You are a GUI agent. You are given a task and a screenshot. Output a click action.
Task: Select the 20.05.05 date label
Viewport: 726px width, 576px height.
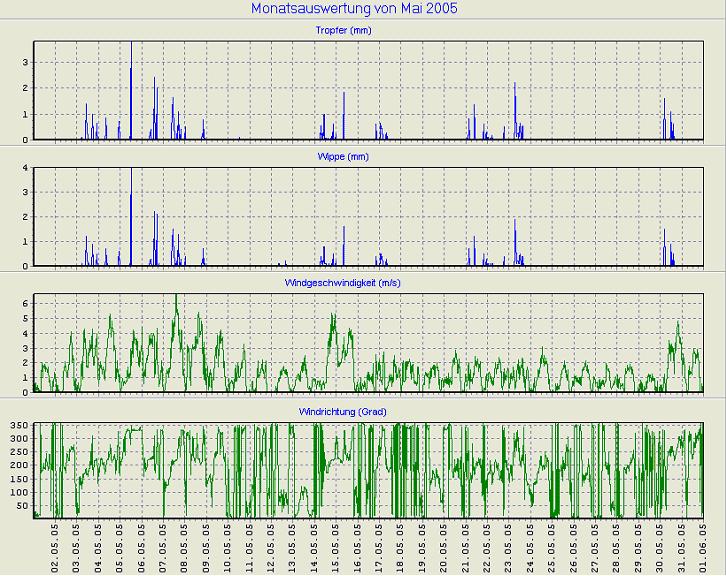point(444,547)
